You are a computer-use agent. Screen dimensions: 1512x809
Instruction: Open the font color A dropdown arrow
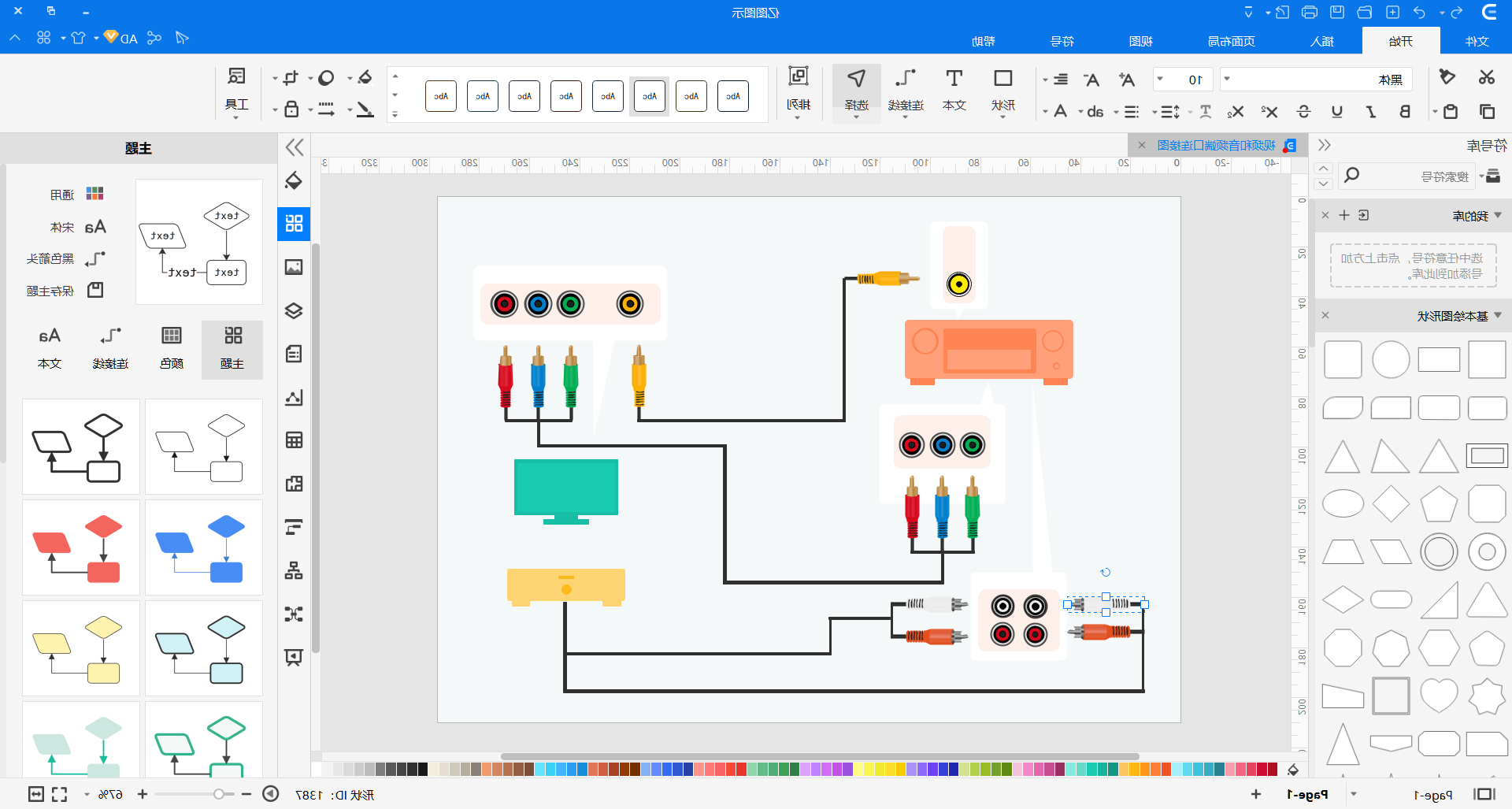point(1045,112)
